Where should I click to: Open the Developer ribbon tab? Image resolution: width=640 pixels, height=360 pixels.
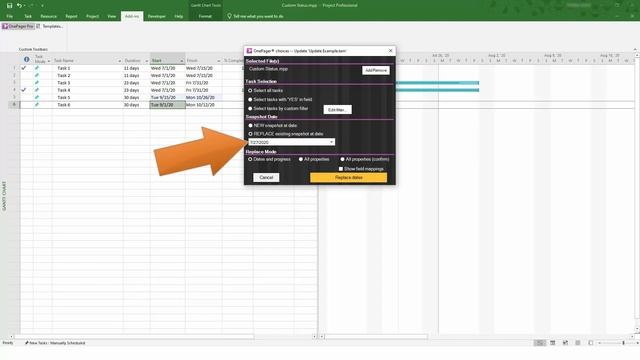click(157, 16)
